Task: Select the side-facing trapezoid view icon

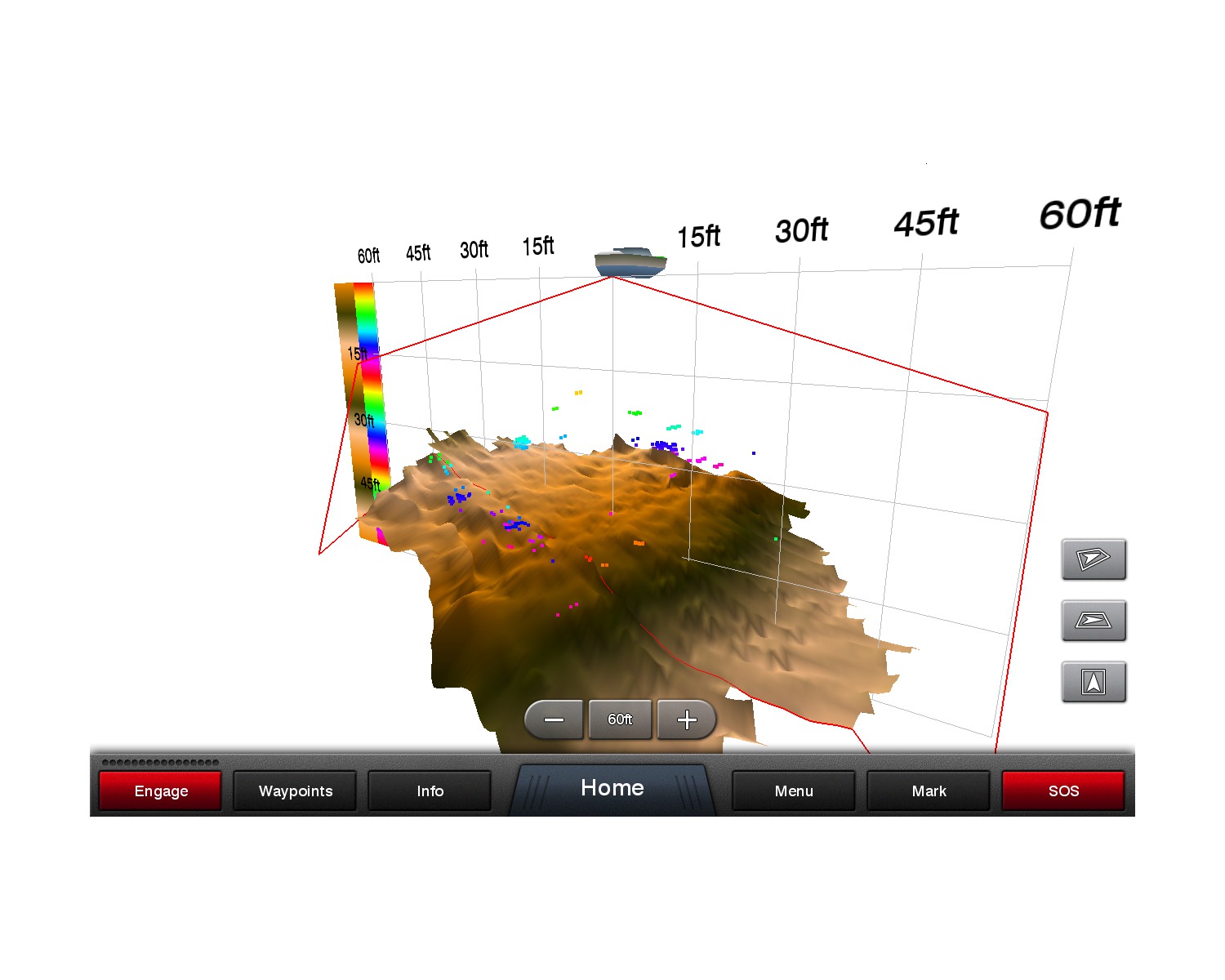Action: [x=1094, y=621]
